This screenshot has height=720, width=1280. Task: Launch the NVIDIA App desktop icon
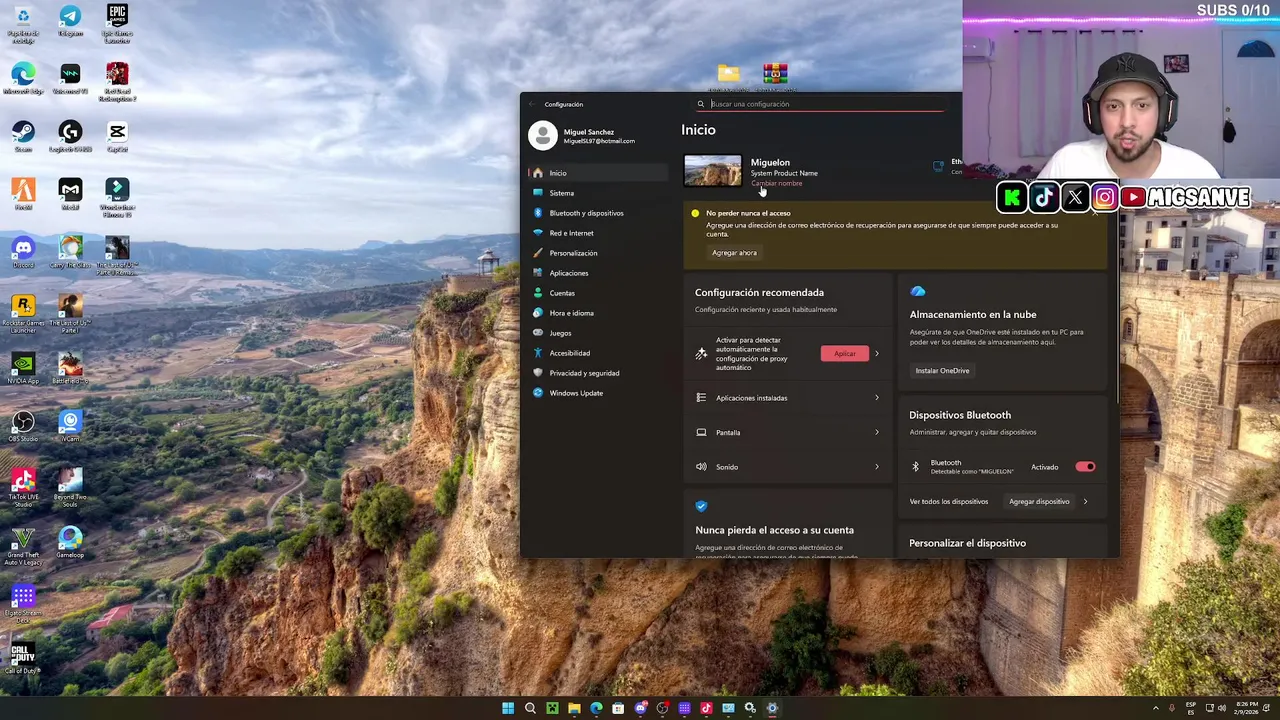[x=23, y=368]
